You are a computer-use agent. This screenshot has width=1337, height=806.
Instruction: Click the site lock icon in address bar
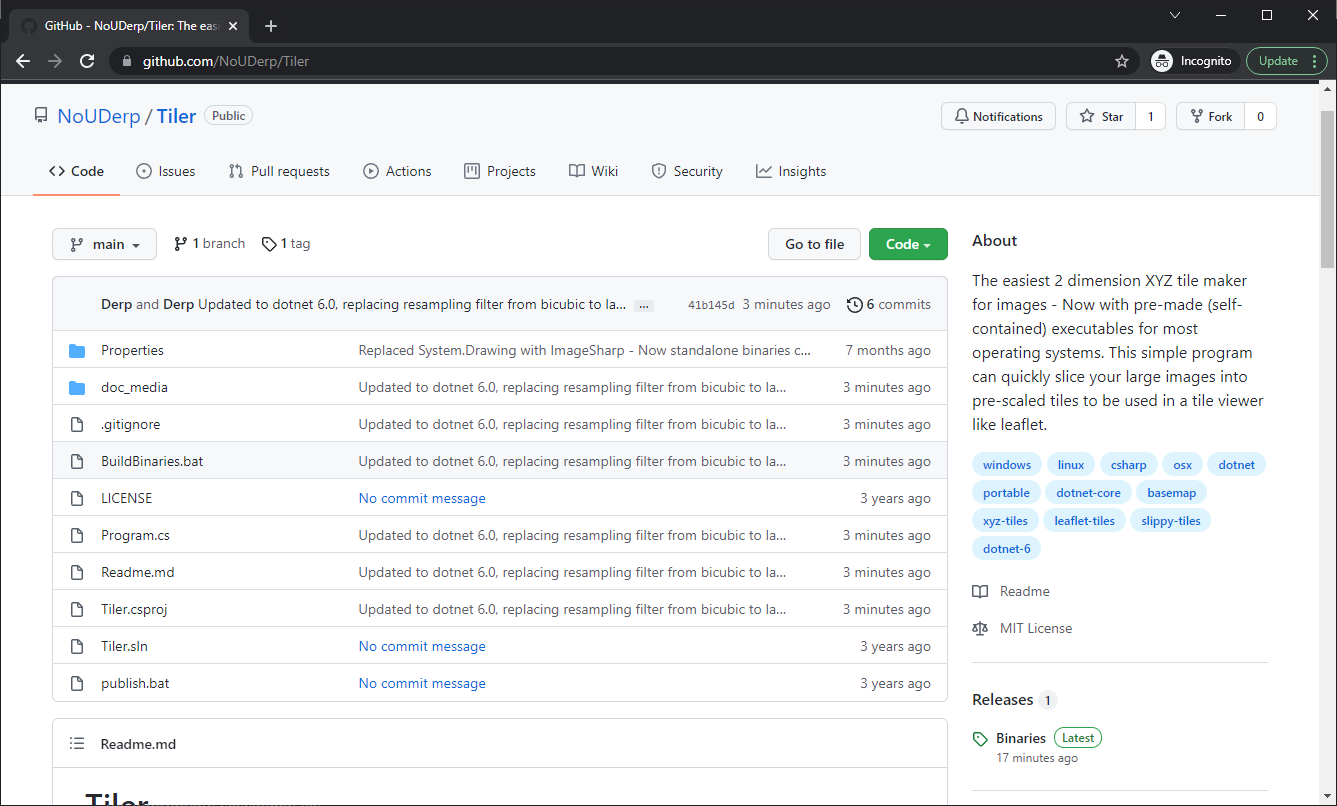pos(126,61)
